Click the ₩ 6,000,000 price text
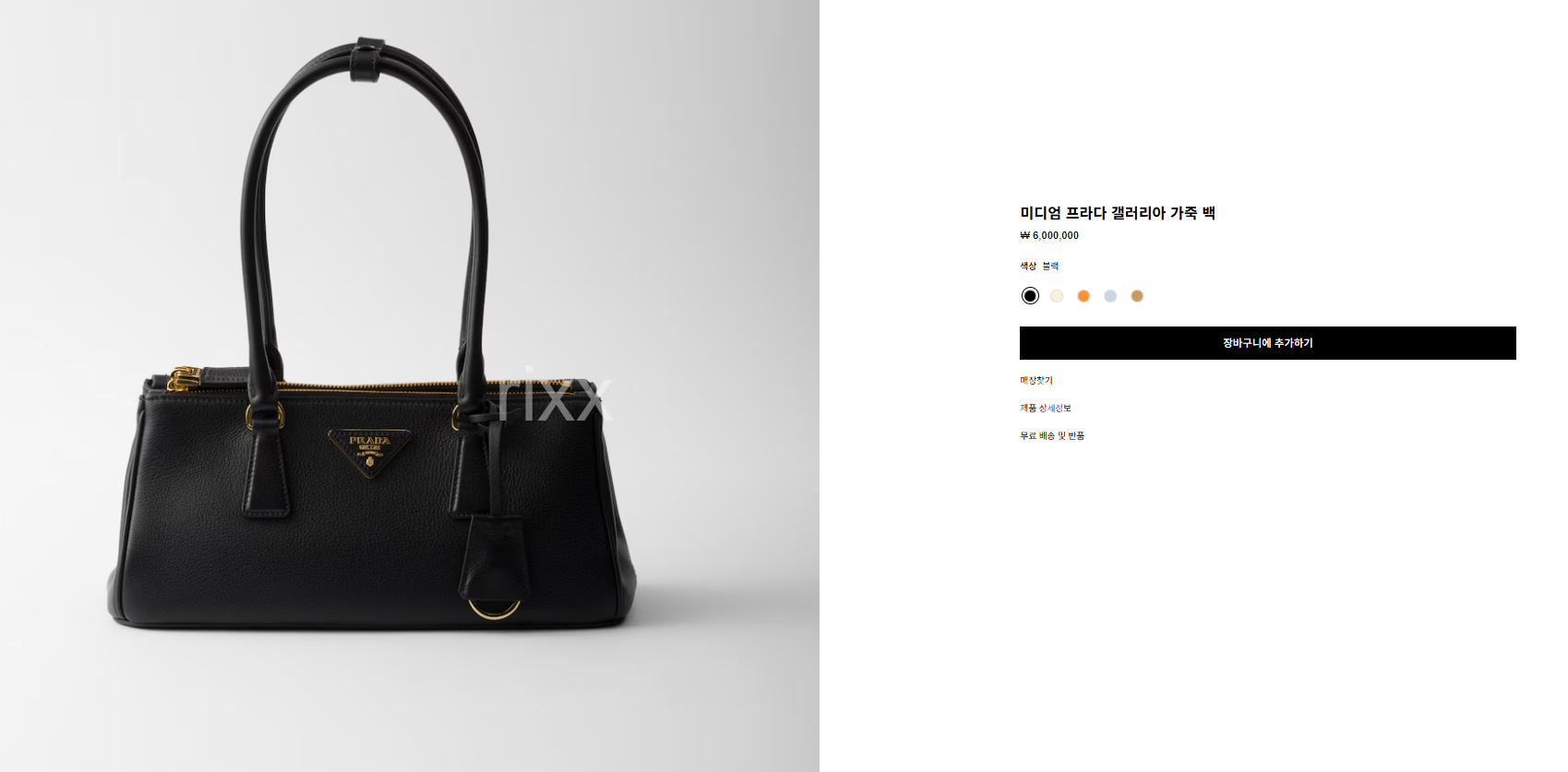 (x=1049, y=235)
